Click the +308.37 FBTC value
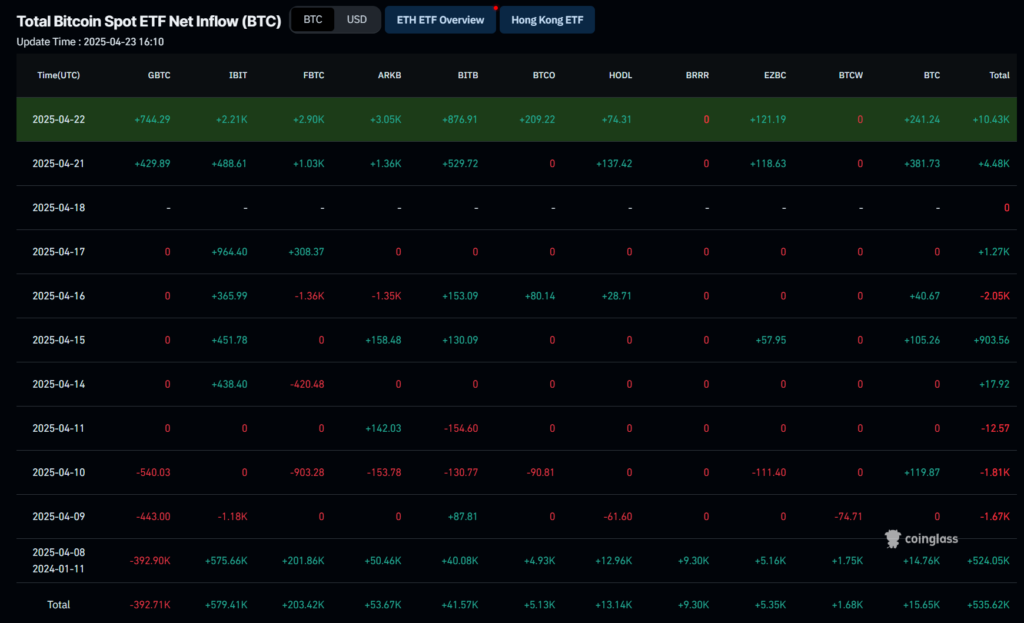 tap(306, 251)
